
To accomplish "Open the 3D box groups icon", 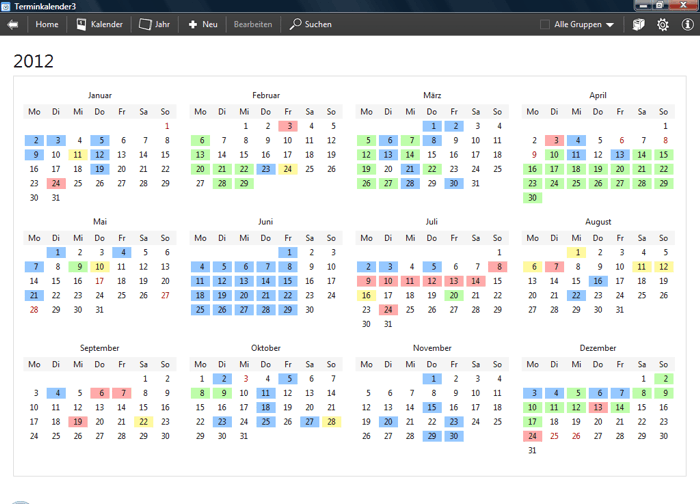I will click(x=639, y=24).
